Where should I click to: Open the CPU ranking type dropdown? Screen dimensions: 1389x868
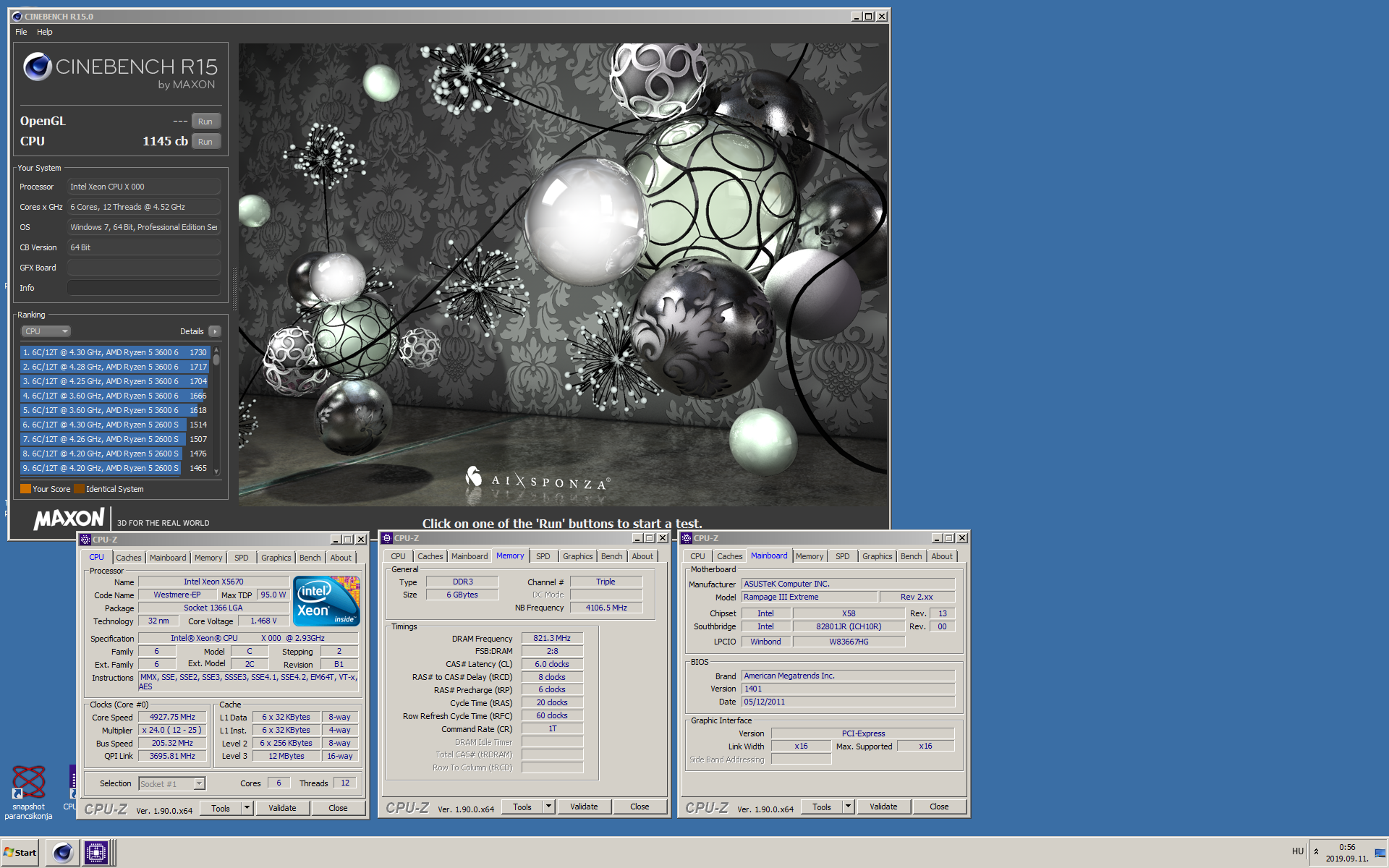pyautogui.click(x=46, y=331)
